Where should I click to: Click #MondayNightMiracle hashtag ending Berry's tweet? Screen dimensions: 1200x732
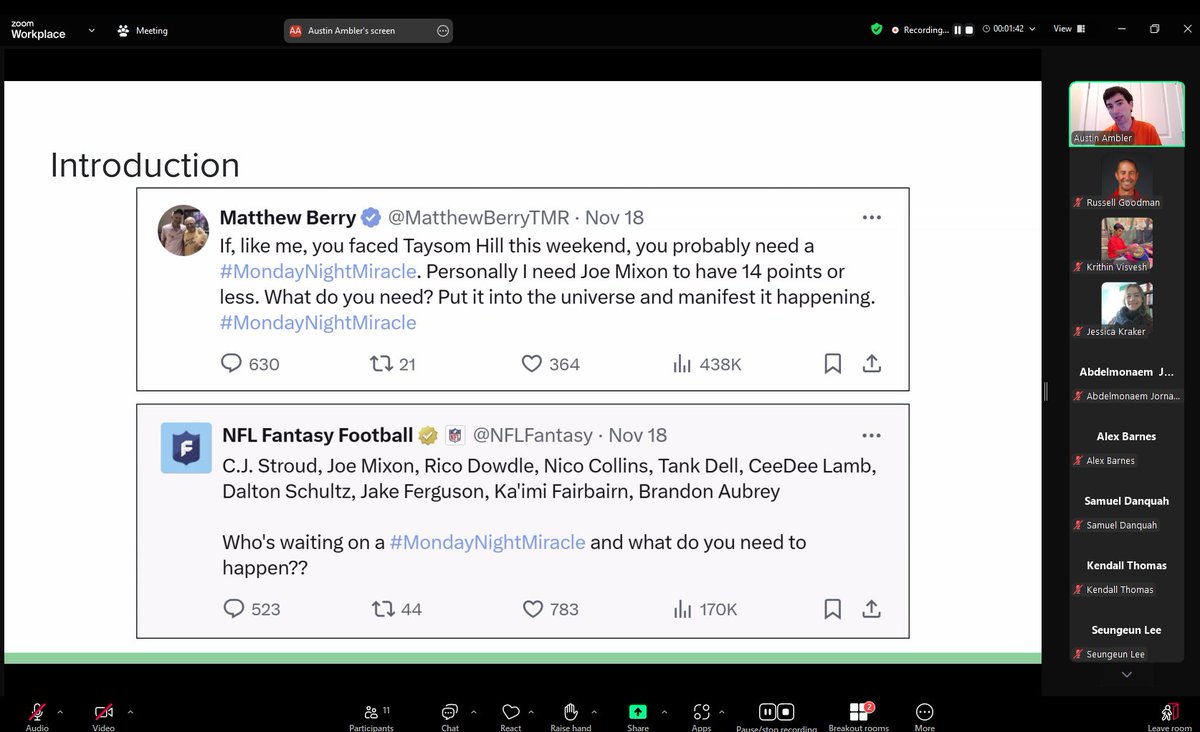point(318,322)
